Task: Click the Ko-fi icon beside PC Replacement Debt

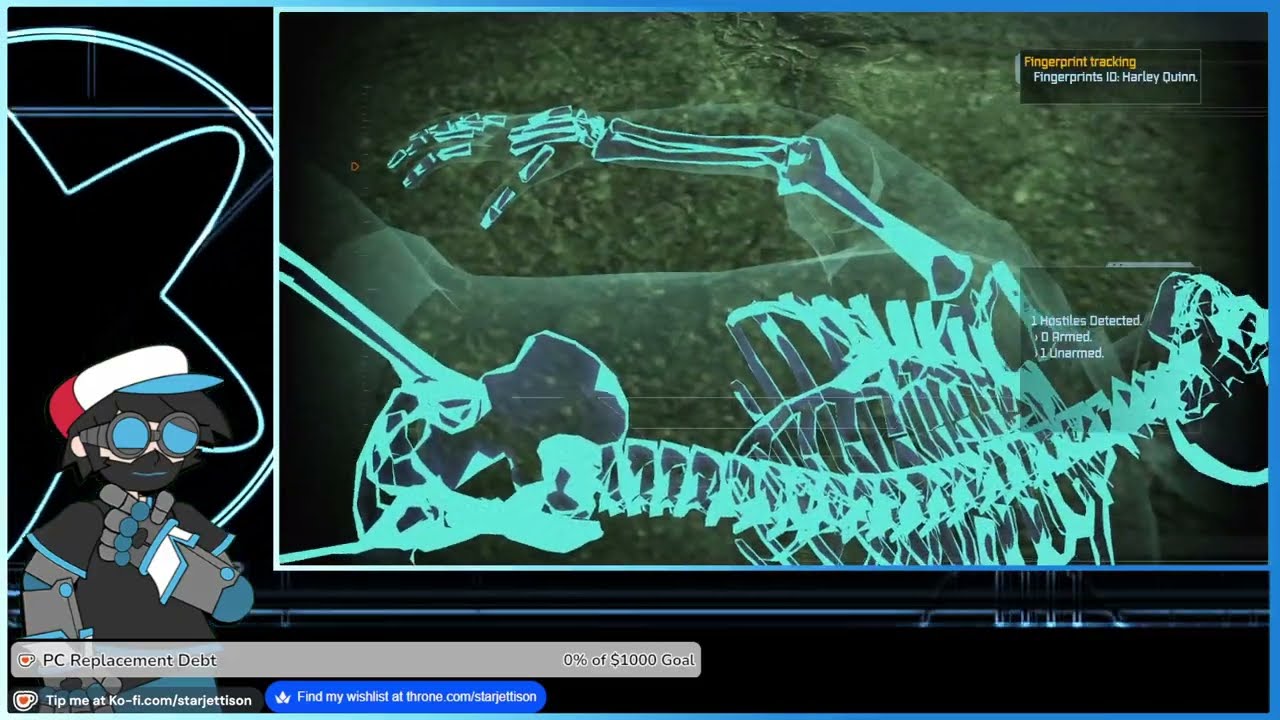Action: [27, 660]
